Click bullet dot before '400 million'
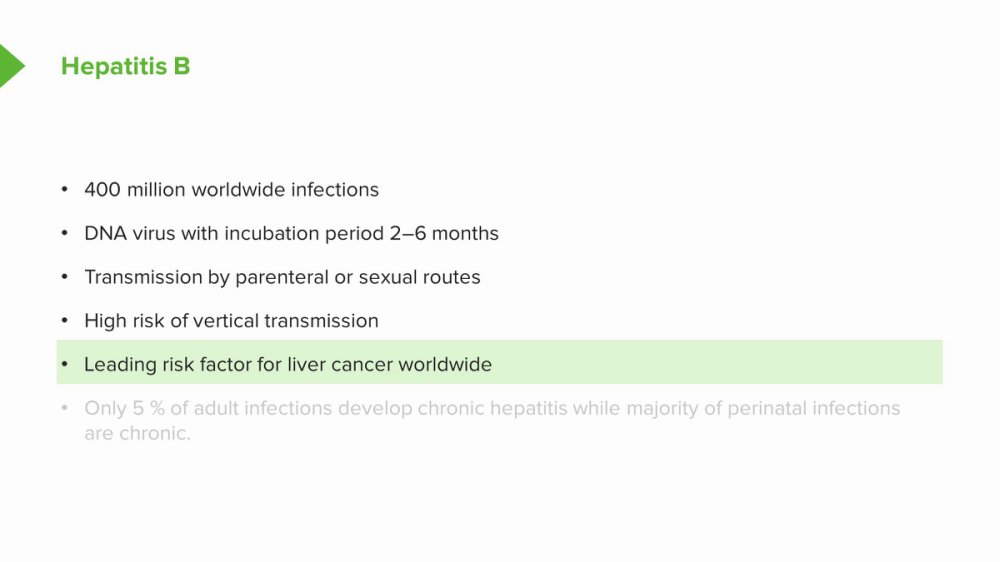1000x562 pixels. pos(64,189)
